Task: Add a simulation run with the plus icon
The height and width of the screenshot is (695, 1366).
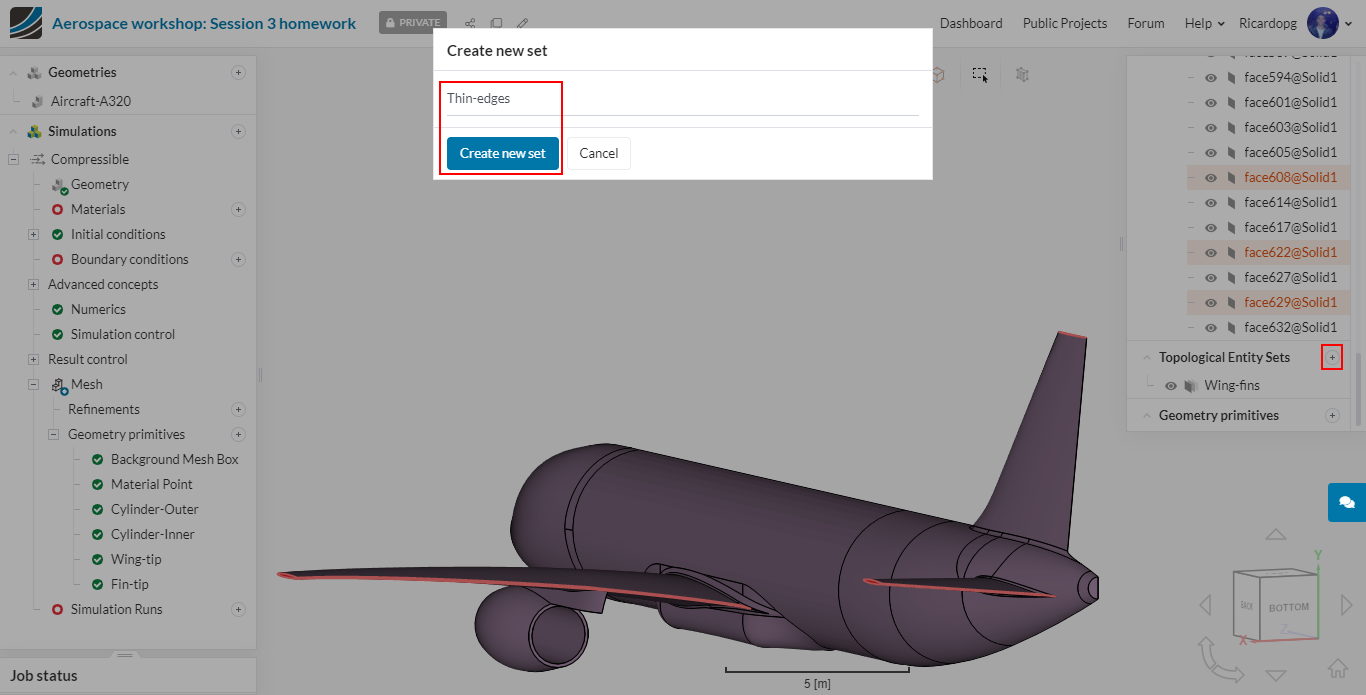Action: point(238,609)
